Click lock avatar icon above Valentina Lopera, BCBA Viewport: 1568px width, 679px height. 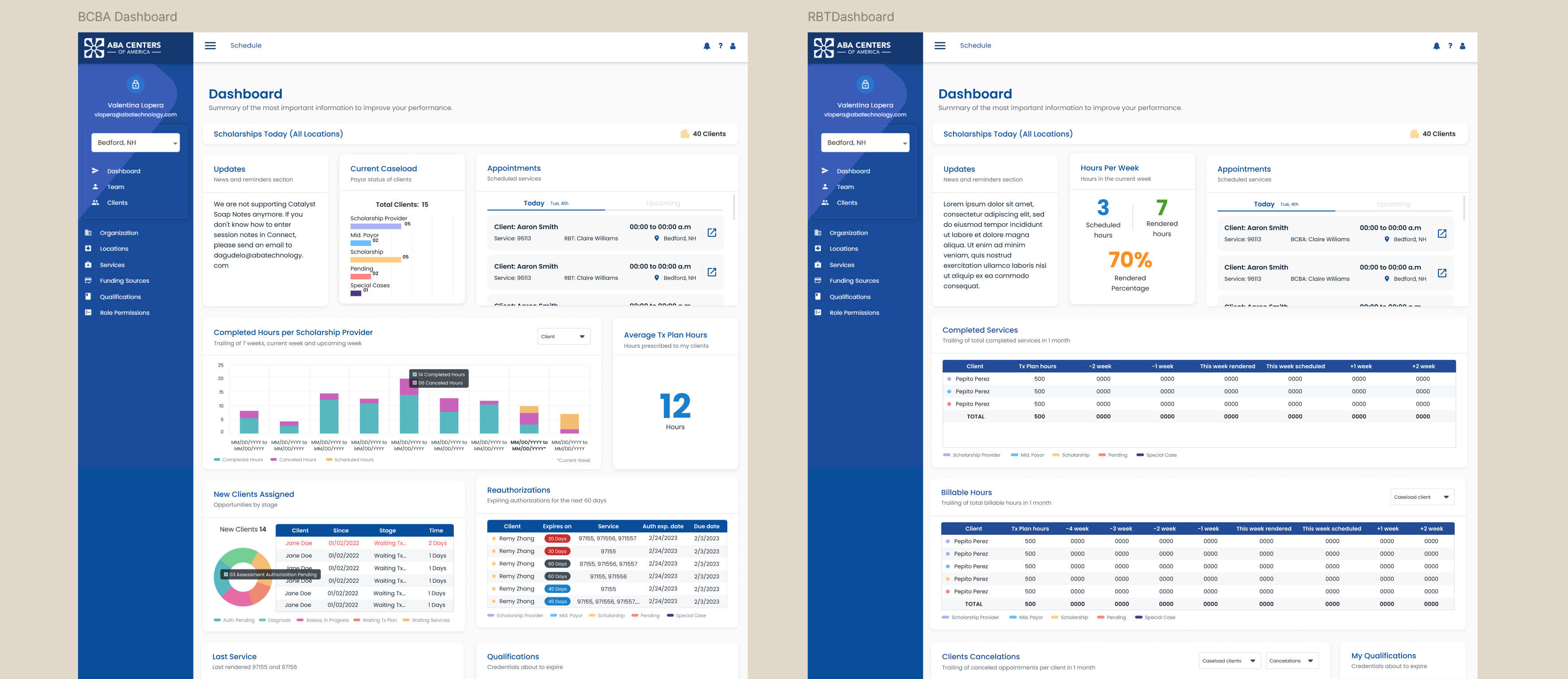(x=136, y=84)
